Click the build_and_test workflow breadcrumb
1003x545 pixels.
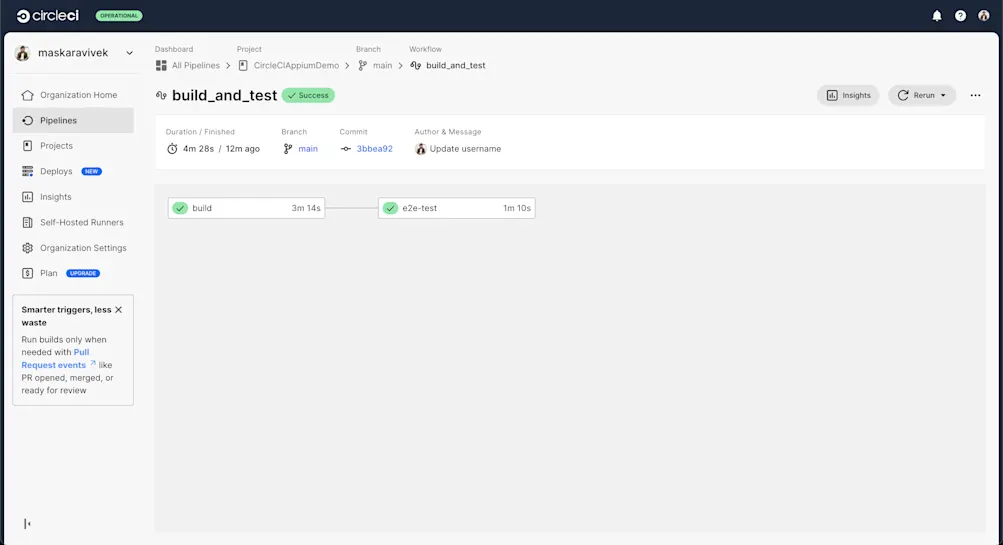pyautogui.click(x=455, y=65)
